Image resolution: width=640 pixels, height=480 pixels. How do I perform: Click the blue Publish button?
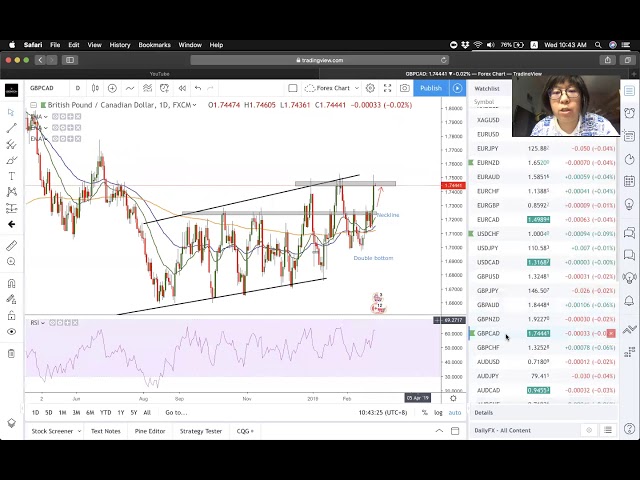(431, 88)
